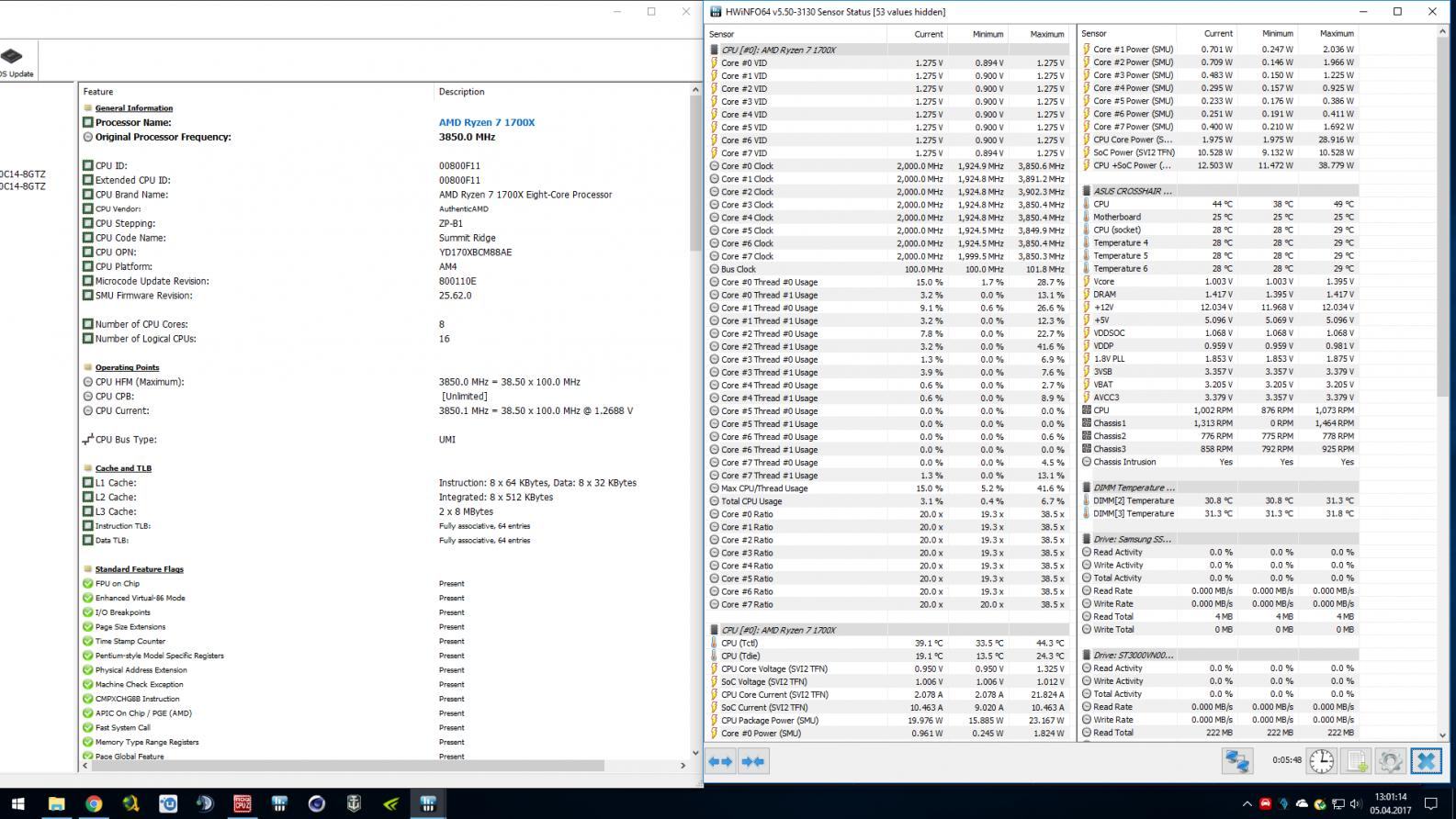Select the Cache and TLB section heading

123,468
